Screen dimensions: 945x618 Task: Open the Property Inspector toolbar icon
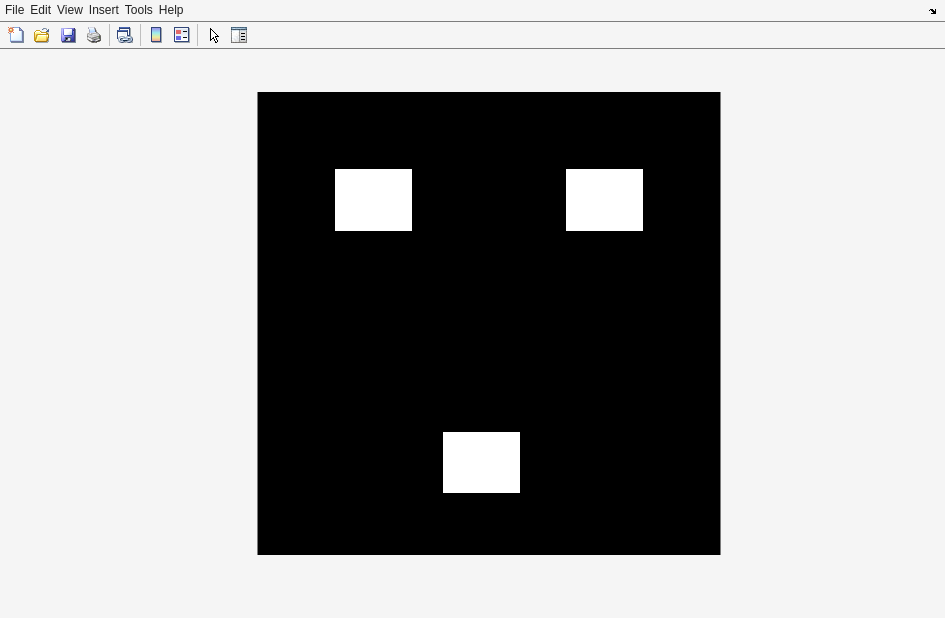click(x=239, y=35)
